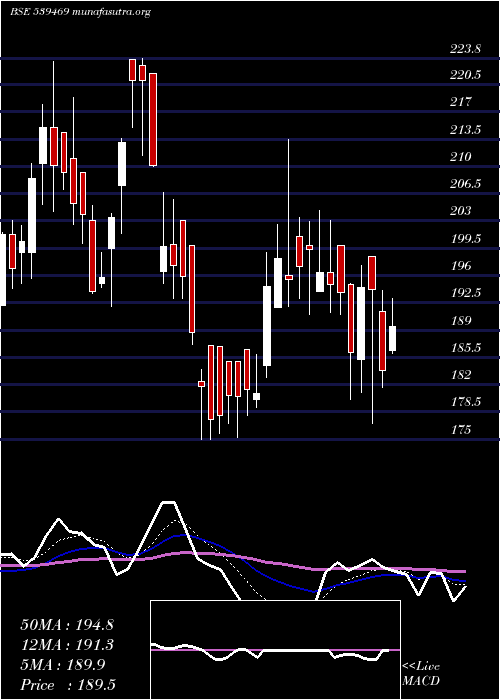This screenshot has width=500, height=700.
Task: Click the 196 price axis label
Action: point(460,266)
